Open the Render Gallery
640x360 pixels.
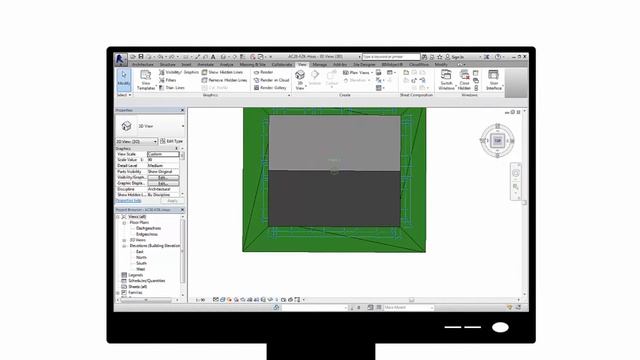point(270,88)
